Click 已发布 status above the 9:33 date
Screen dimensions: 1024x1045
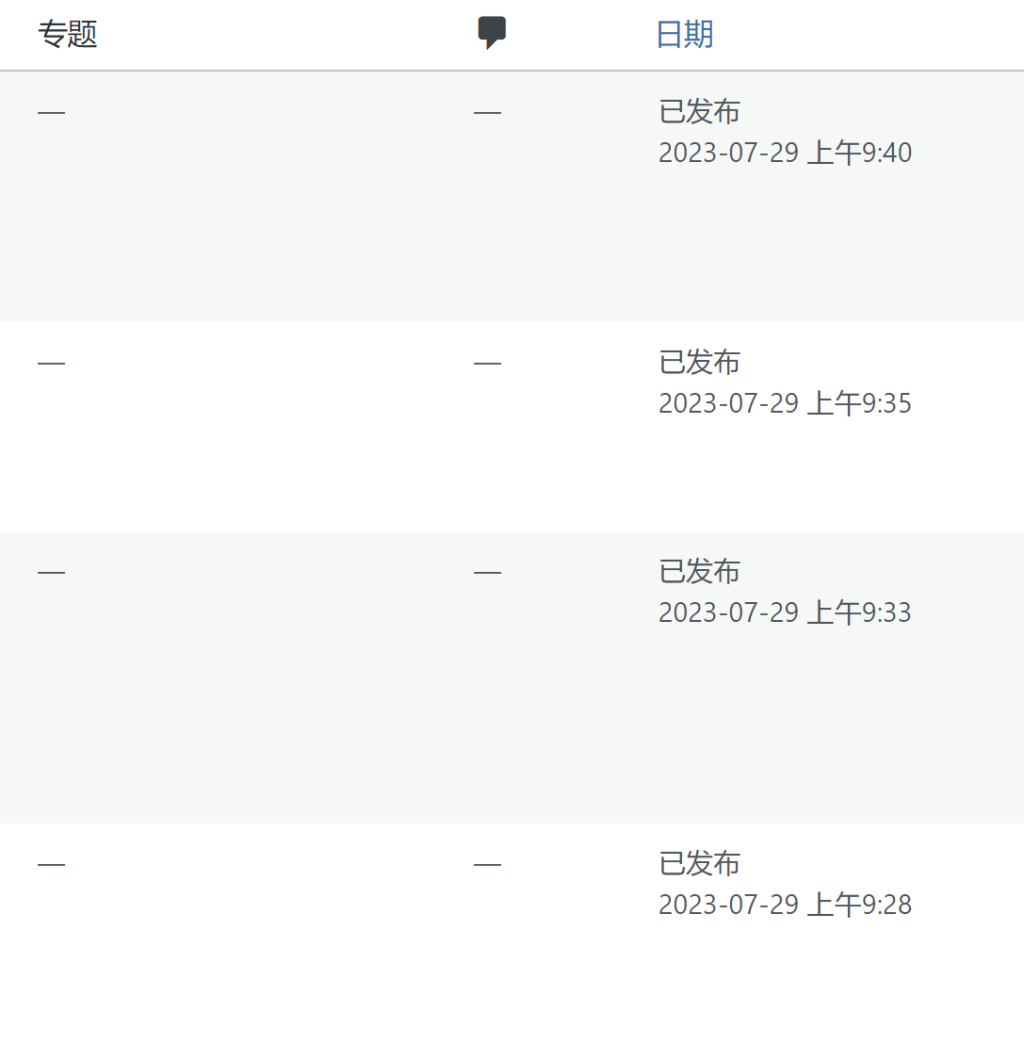pos(699,571)
